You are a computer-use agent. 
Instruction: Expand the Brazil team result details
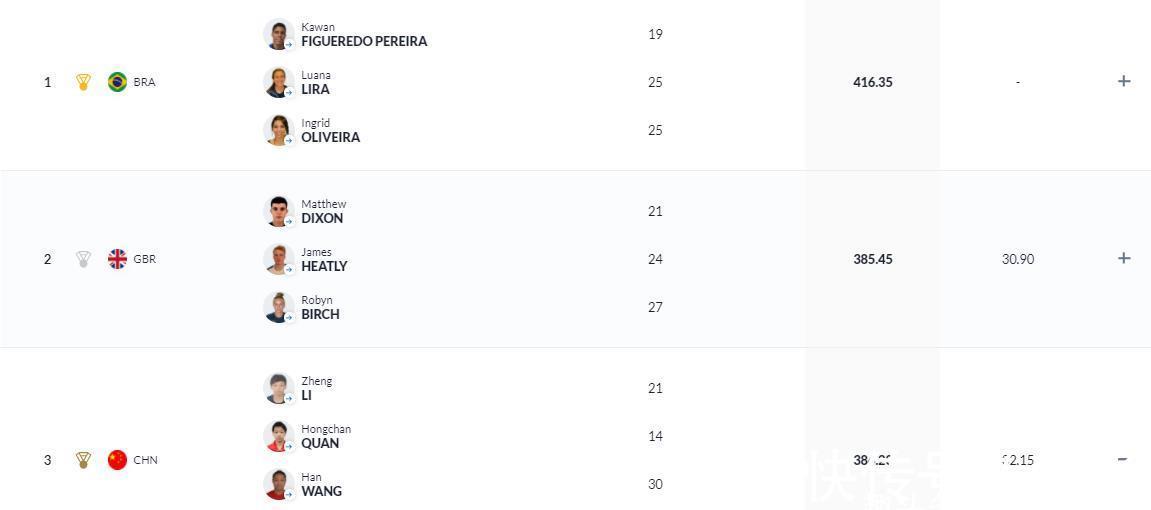[1124, 81]
